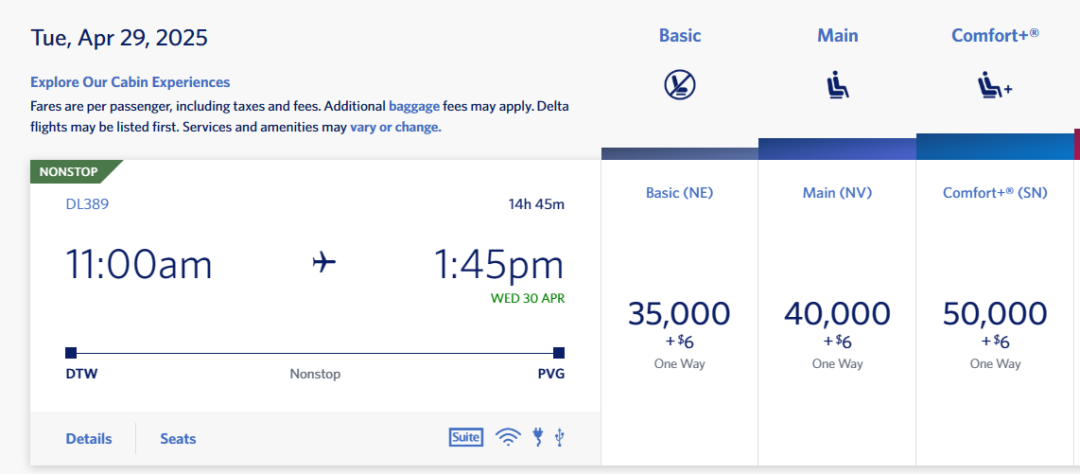Choose the Basic (NE) 35,000 miles fare

coord(680,313)
